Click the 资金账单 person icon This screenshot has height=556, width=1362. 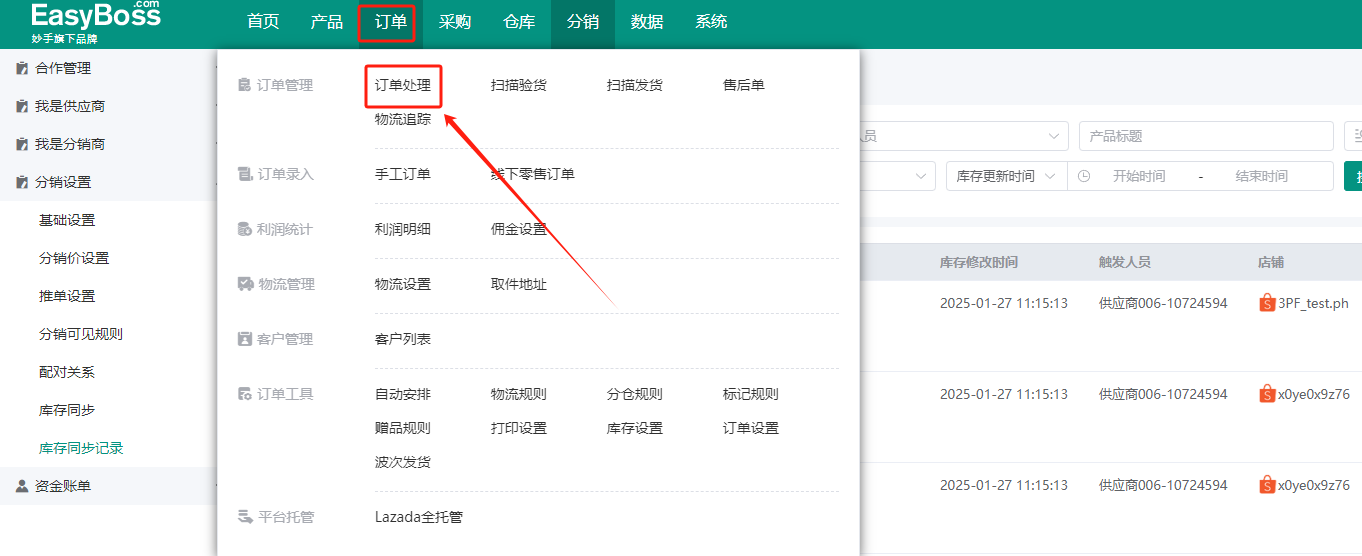coord(21,487)
